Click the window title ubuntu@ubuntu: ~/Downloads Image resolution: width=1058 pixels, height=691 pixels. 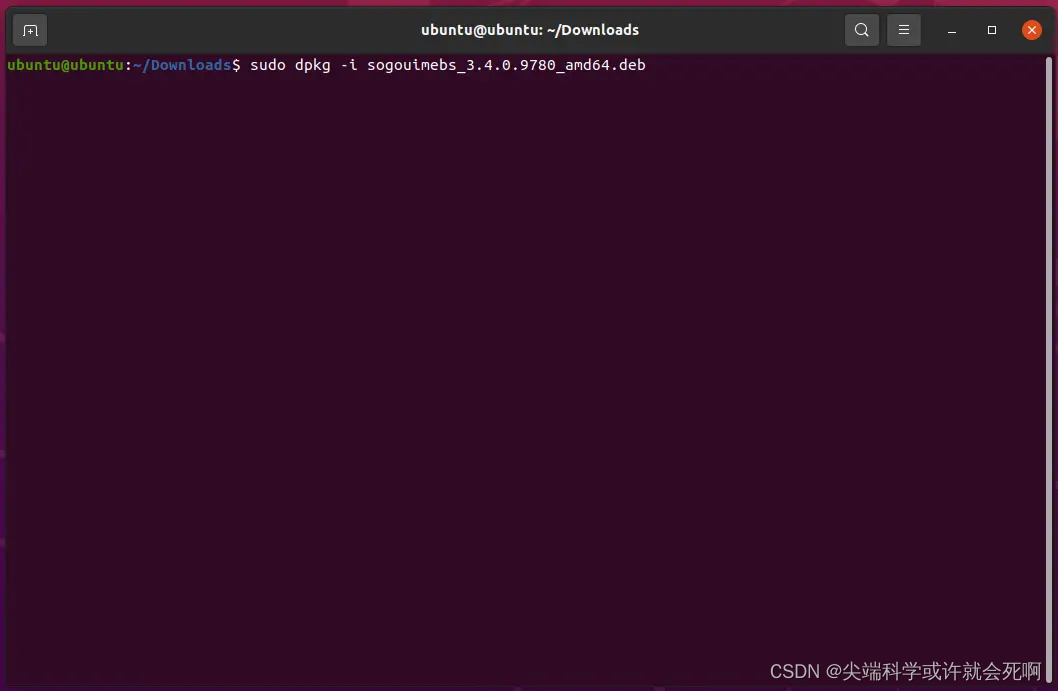coord(530,30)
